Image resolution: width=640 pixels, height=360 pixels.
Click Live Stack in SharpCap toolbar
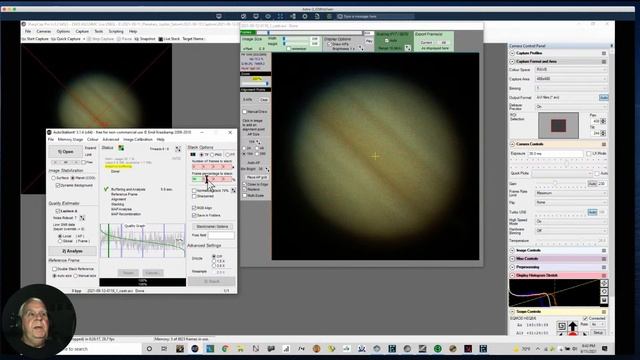pyautogui.click(x=169, y=39)
